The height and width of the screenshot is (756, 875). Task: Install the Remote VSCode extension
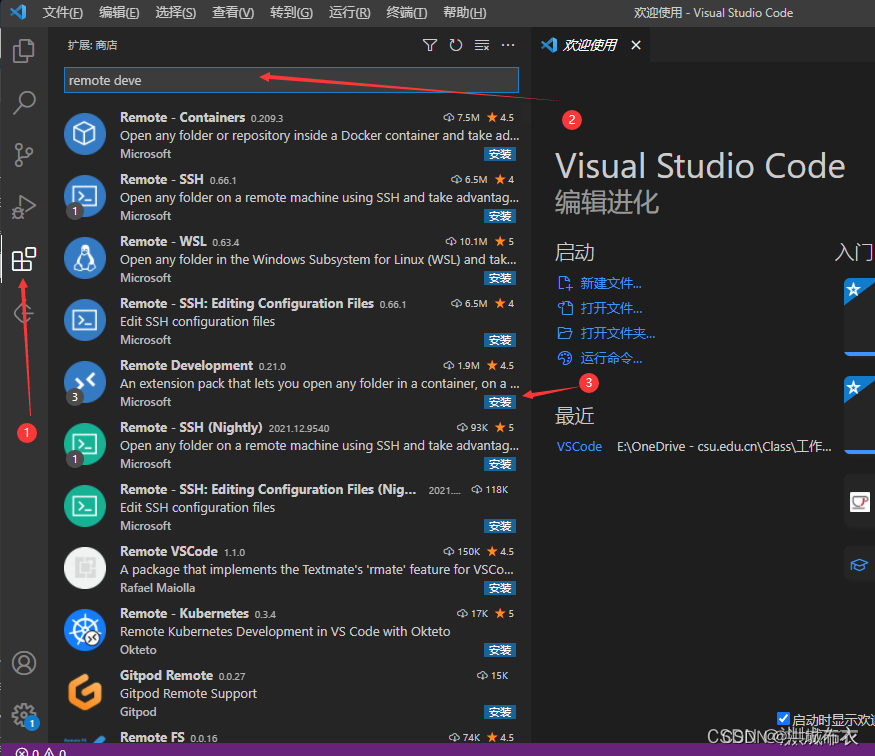pos(499,588)
